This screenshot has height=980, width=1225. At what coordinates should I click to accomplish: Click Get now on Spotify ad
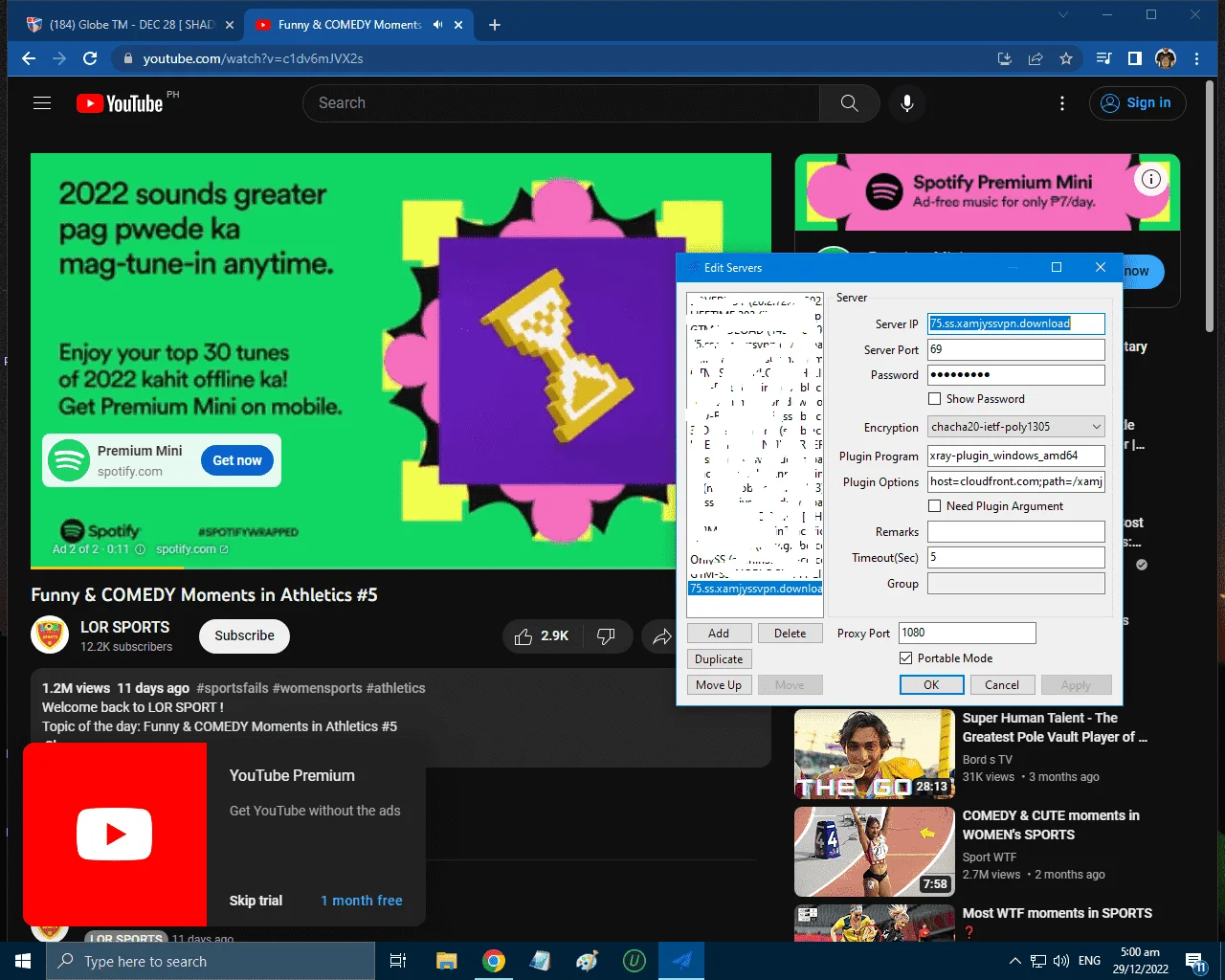click(237, 460)
